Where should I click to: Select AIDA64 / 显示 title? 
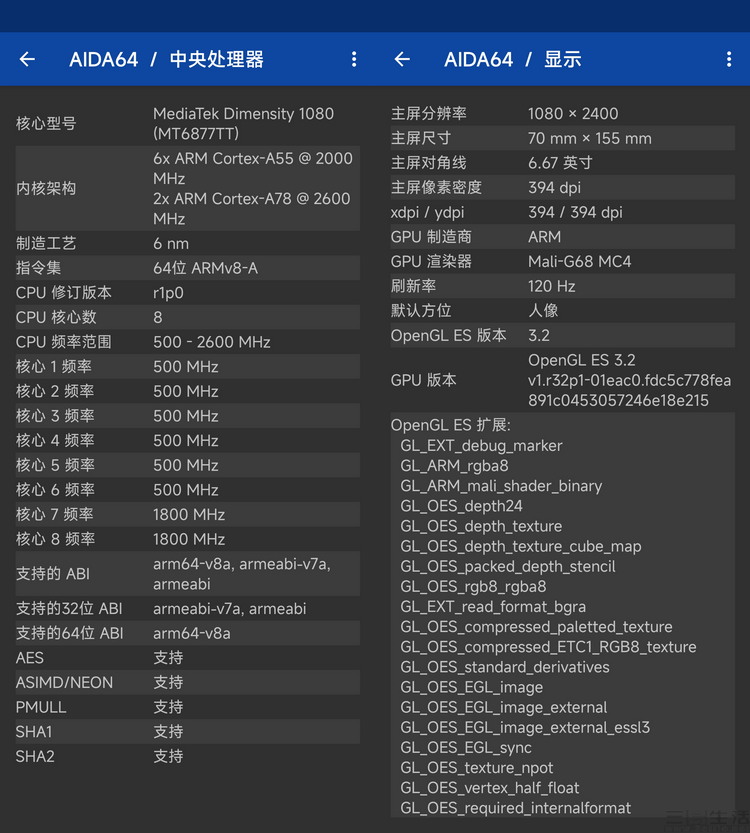[x=513, y=59]
